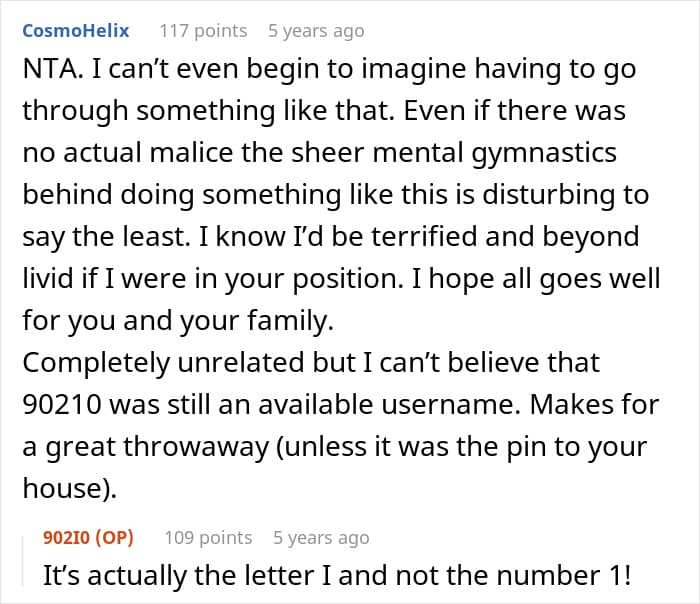Click the 109 points score on reply
Viewport: 700px width, 604px height.
tap(208, 537)
